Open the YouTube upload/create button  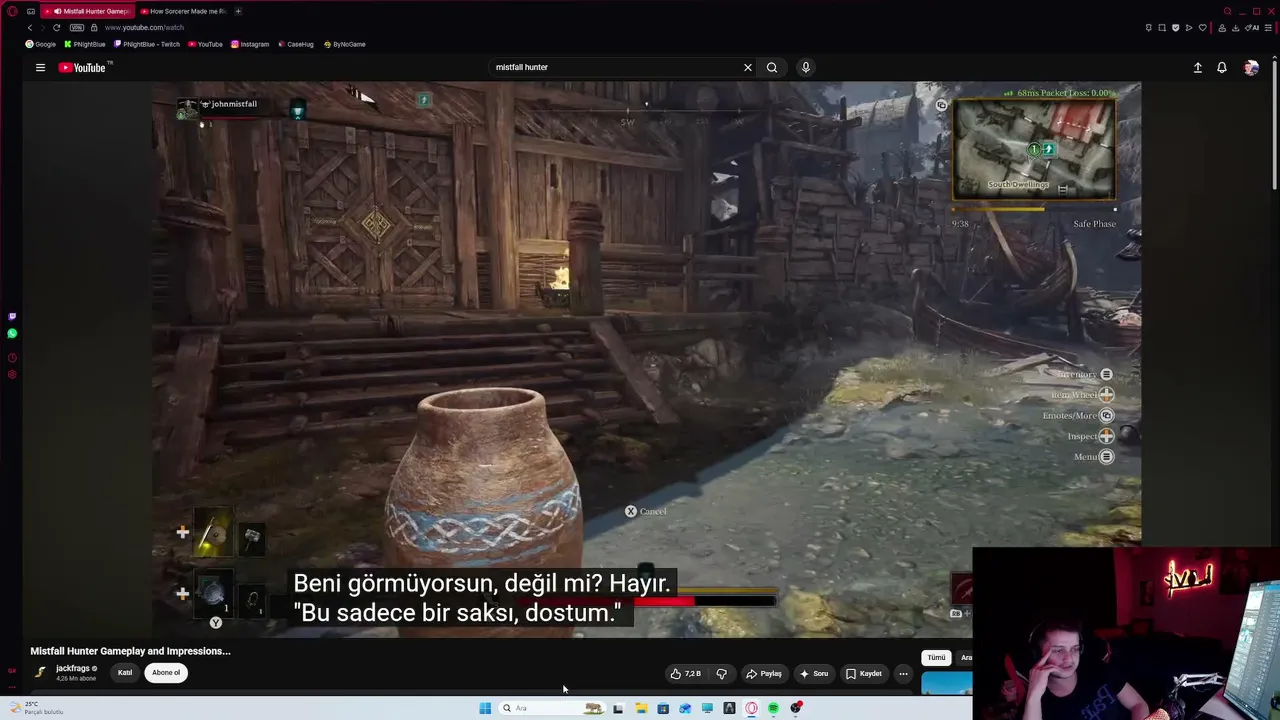(1197, 67)
